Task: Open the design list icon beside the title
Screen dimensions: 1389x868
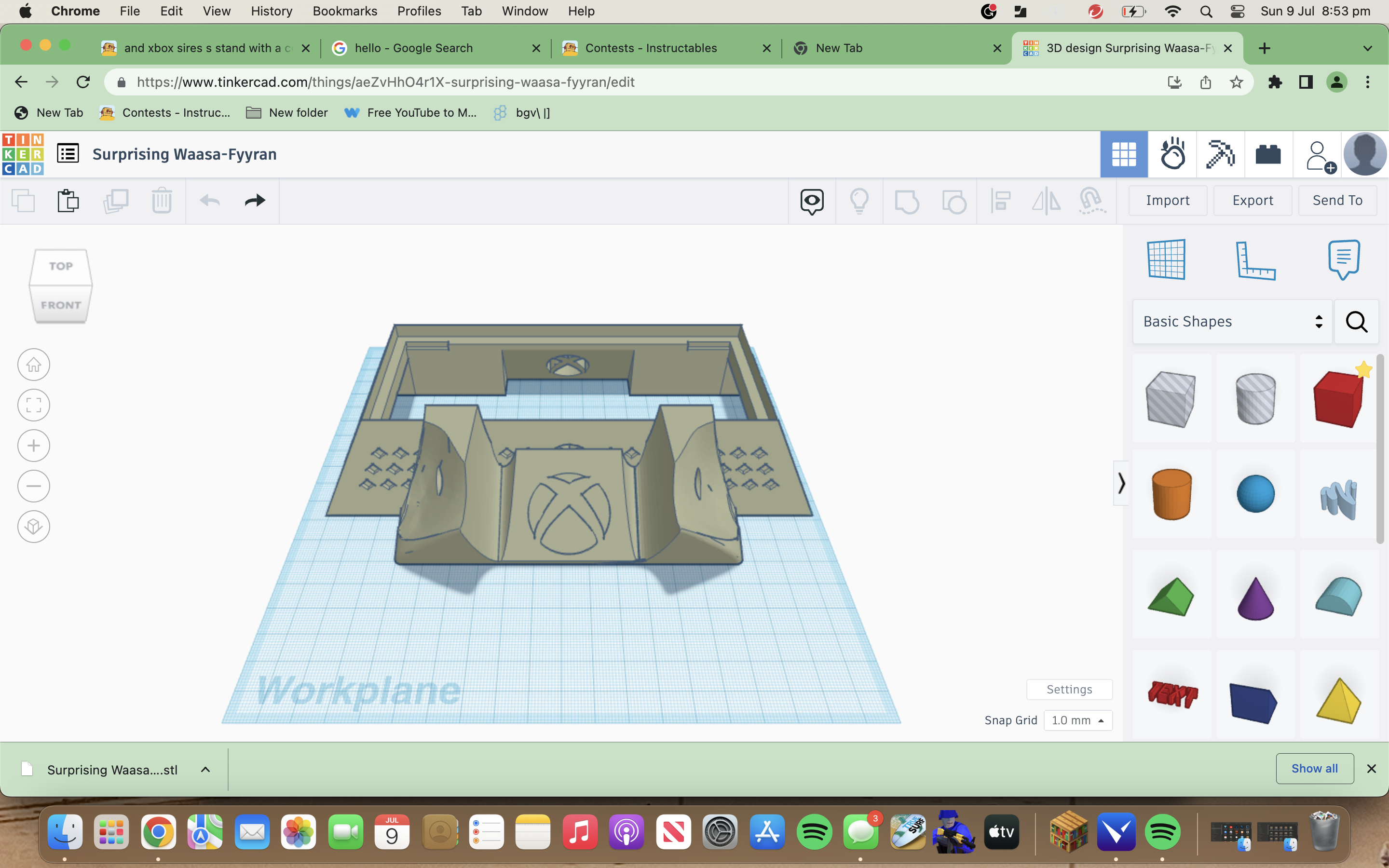Action: click(68, 153)
